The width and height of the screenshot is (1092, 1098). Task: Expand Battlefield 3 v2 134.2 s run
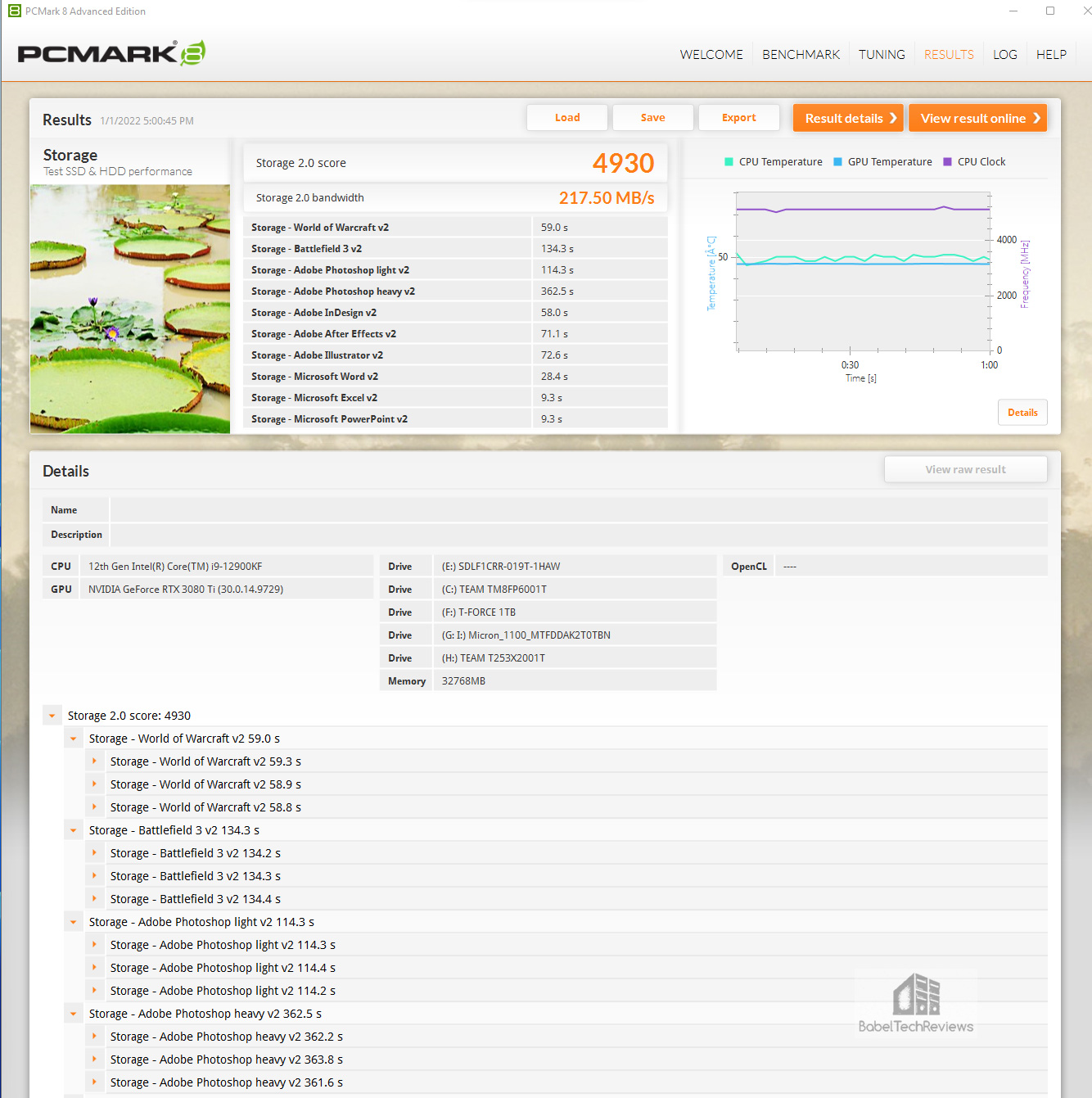[95, 853]
